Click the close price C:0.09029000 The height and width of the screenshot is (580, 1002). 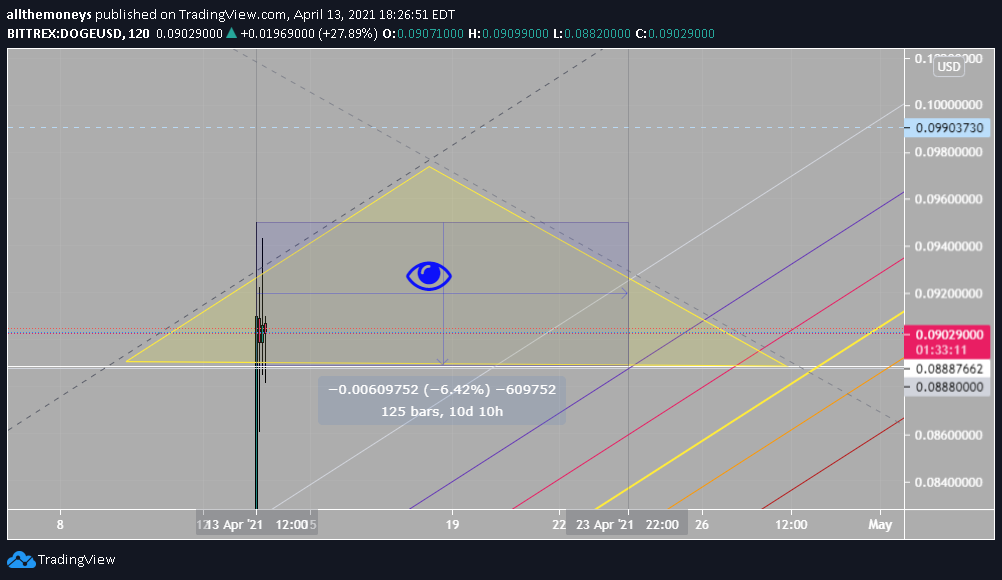click(675, 33)
